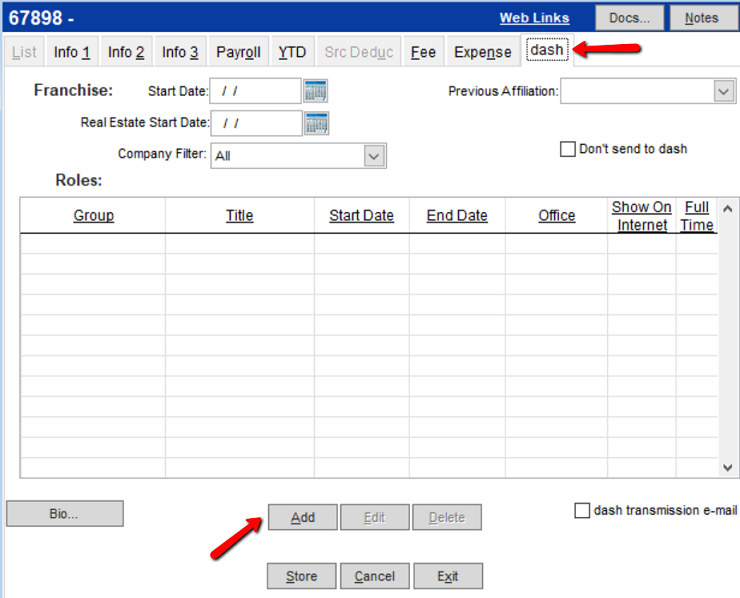The height and width of the screenshot is (598, 740).
Task: Select the Src Deduc tab
Action: 359,51
